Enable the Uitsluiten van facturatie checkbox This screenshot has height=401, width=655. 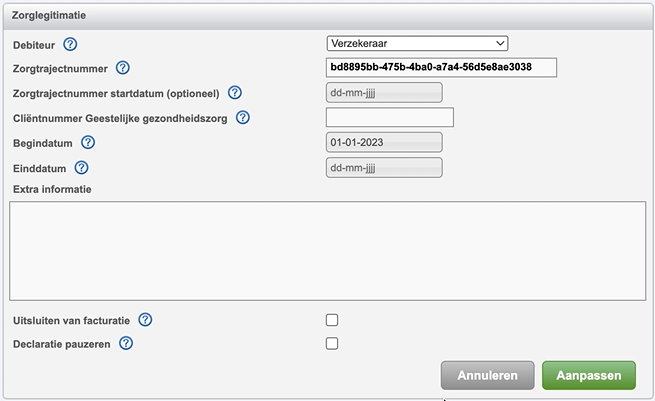pyautogui.click(x=332, y=320)
